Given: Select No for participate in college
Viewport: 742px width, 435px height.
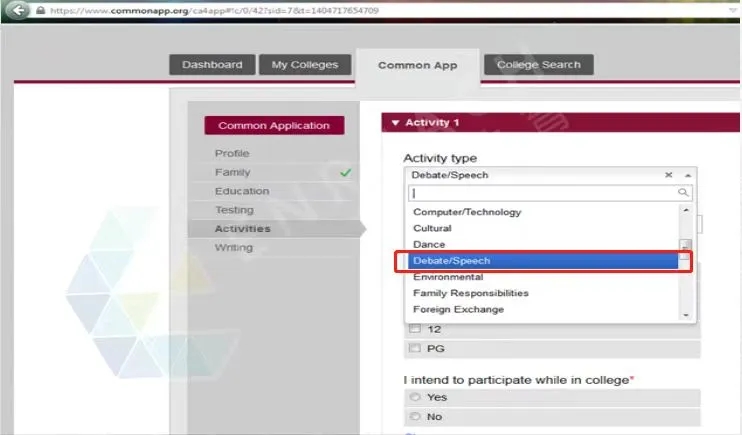Looking at the screenshot, I should [415, 417].
